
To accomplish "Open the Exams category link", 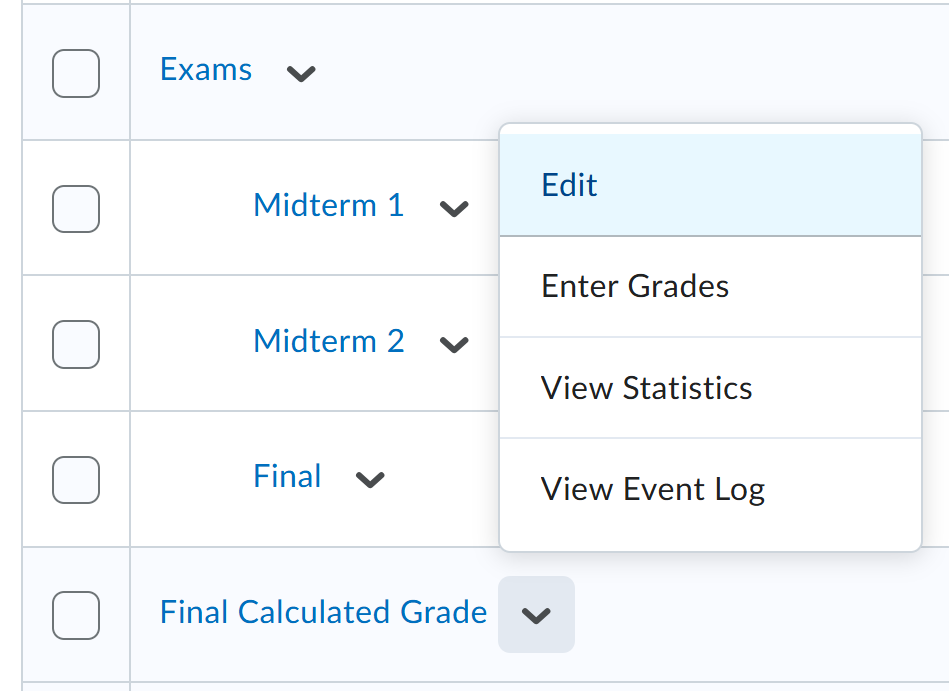I will [x=206, y=70].
